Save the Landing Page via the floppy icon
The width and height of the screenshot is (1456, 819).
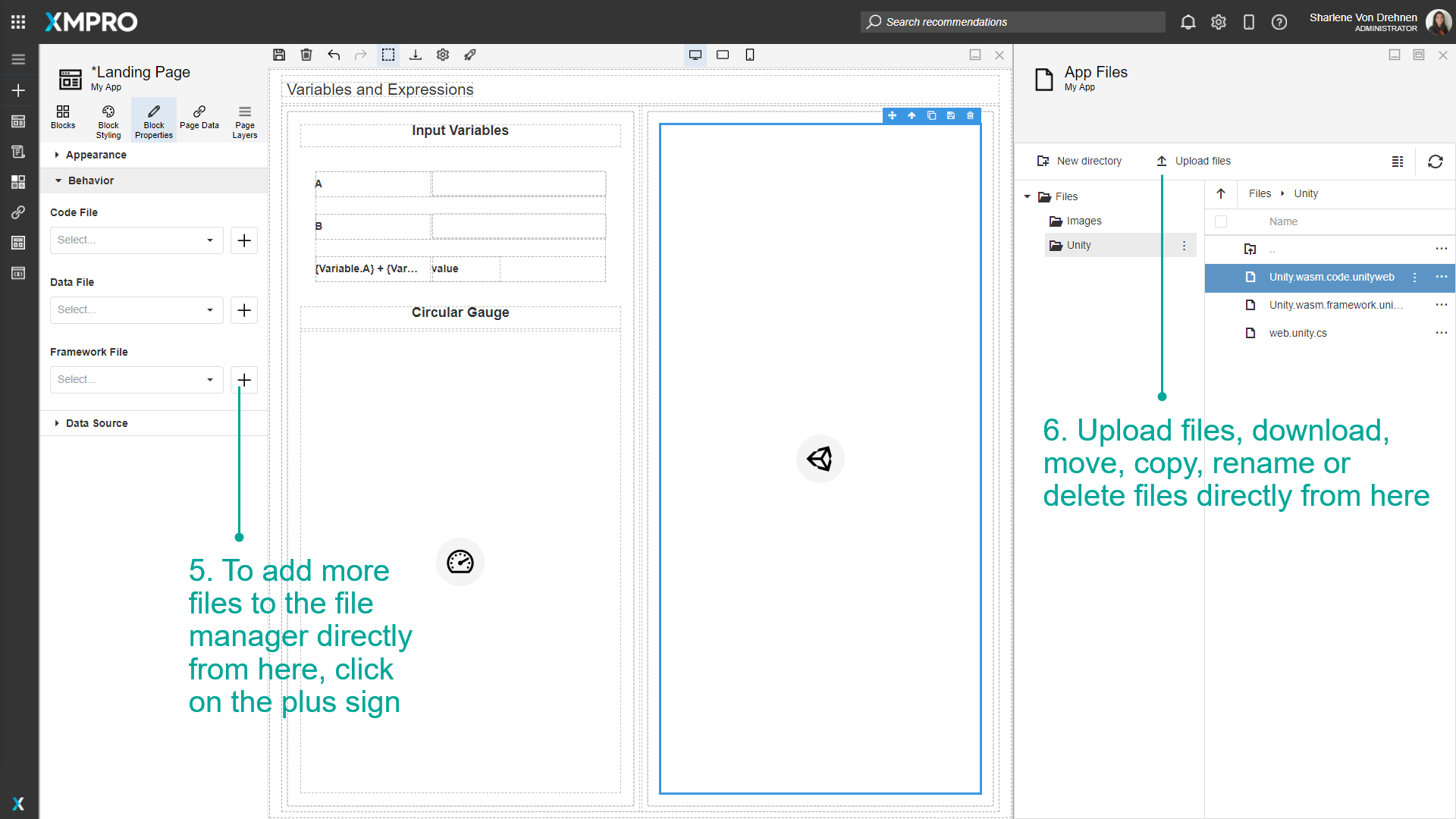coord(279,55)
